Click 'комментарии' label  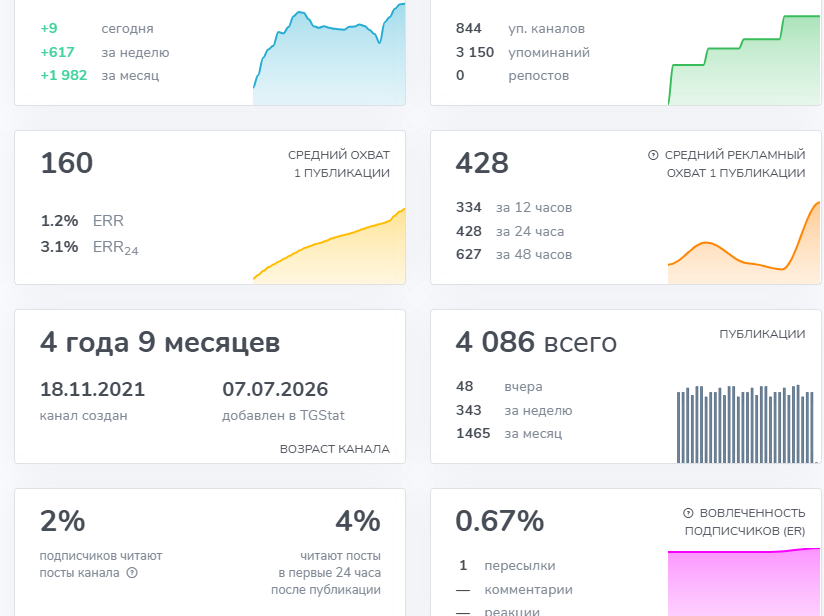(529, 590)
